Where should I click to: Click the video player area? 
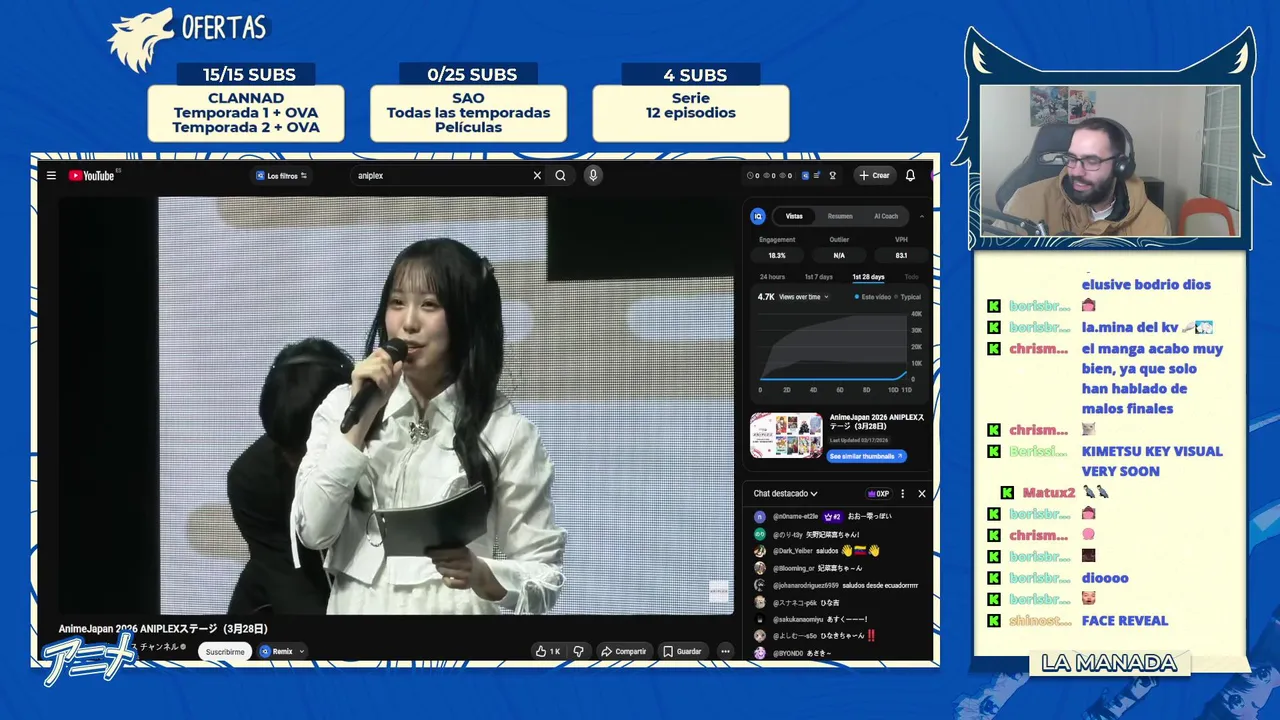pyautogui.click(x=396, y=405)
